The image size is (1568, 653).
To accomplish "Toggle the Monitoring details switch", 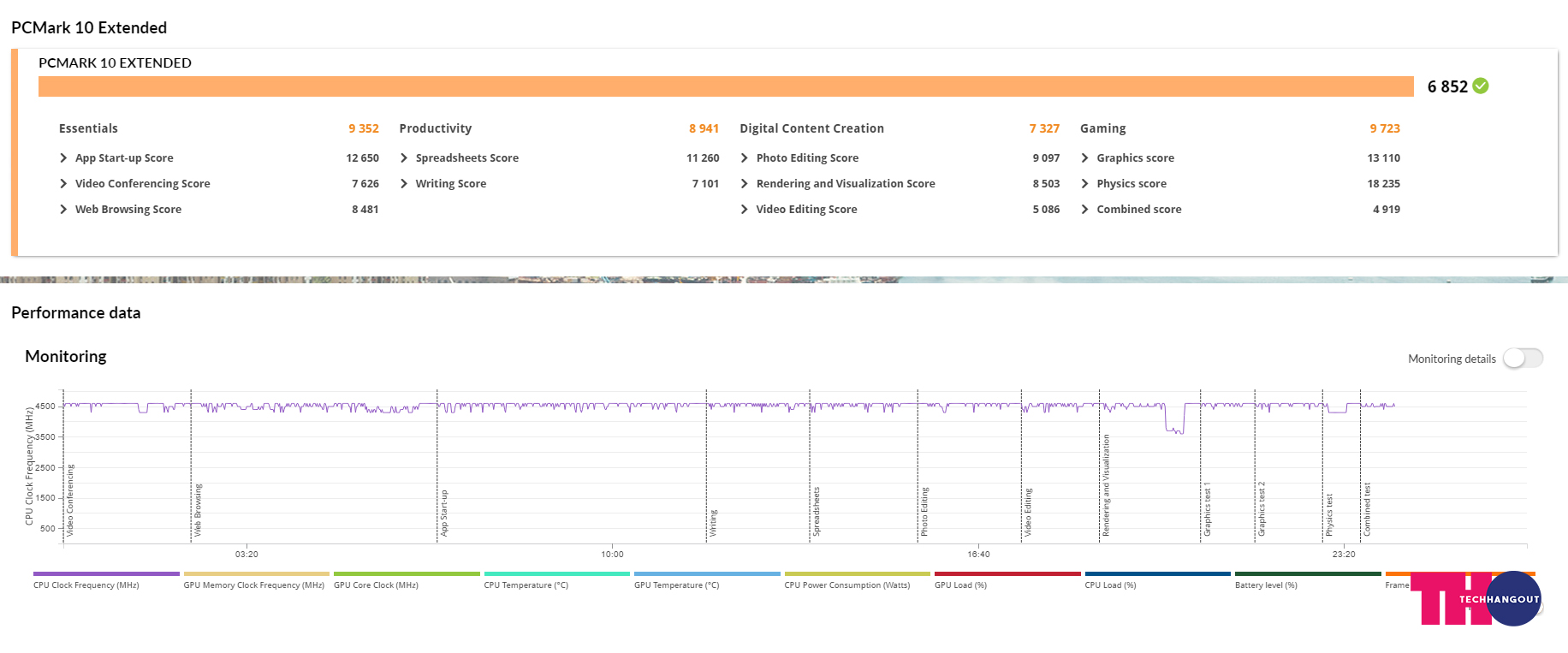I will click(1523, 359).
